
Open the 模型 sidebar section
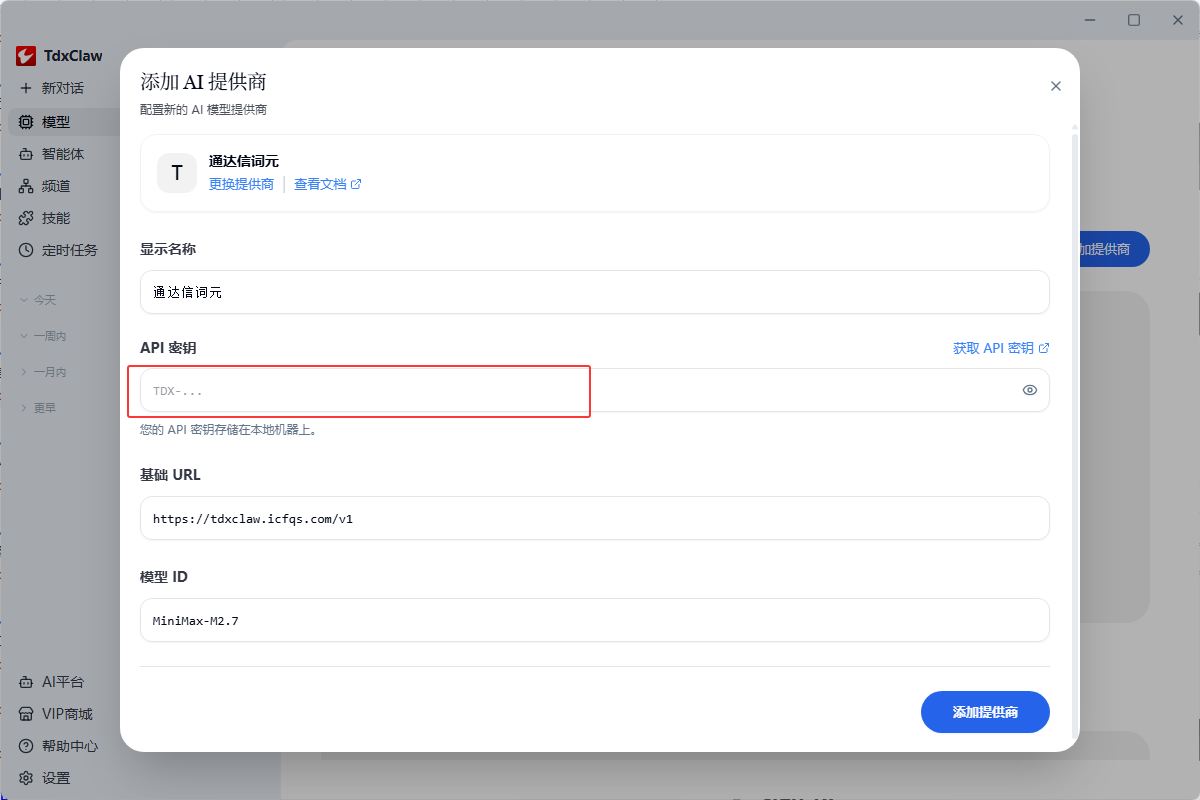pyautogui.click(x=62, y=122)
